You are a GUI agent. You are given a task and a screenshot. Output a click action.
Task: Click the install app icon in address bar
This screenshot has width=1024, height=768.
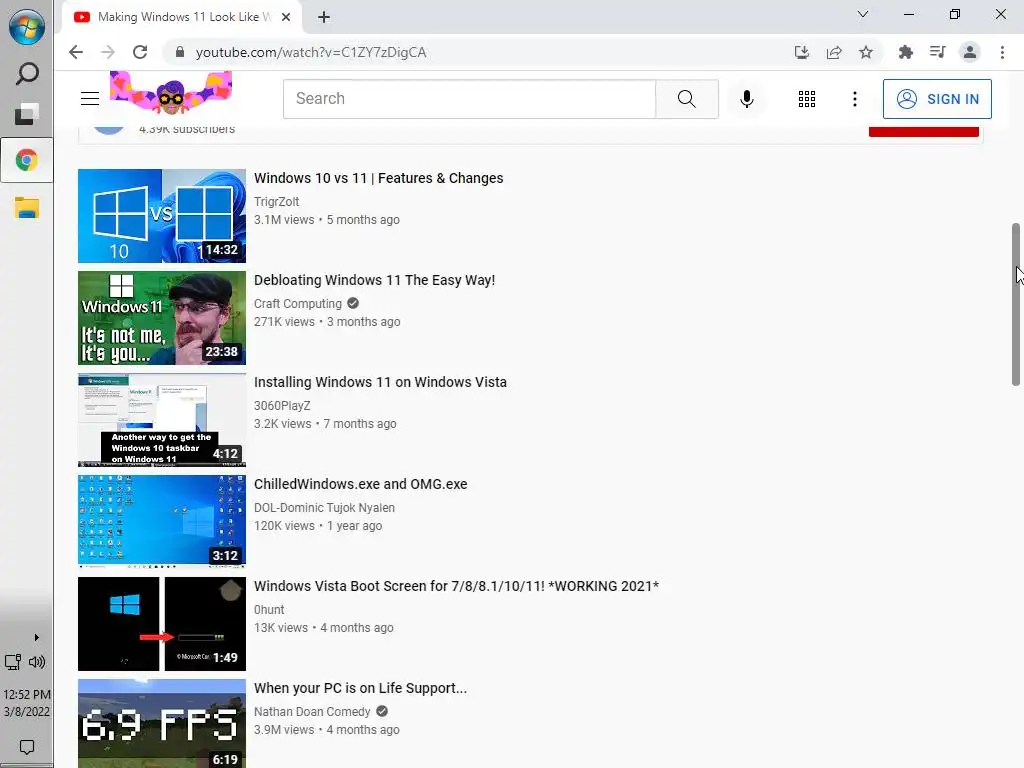(801, 52)
